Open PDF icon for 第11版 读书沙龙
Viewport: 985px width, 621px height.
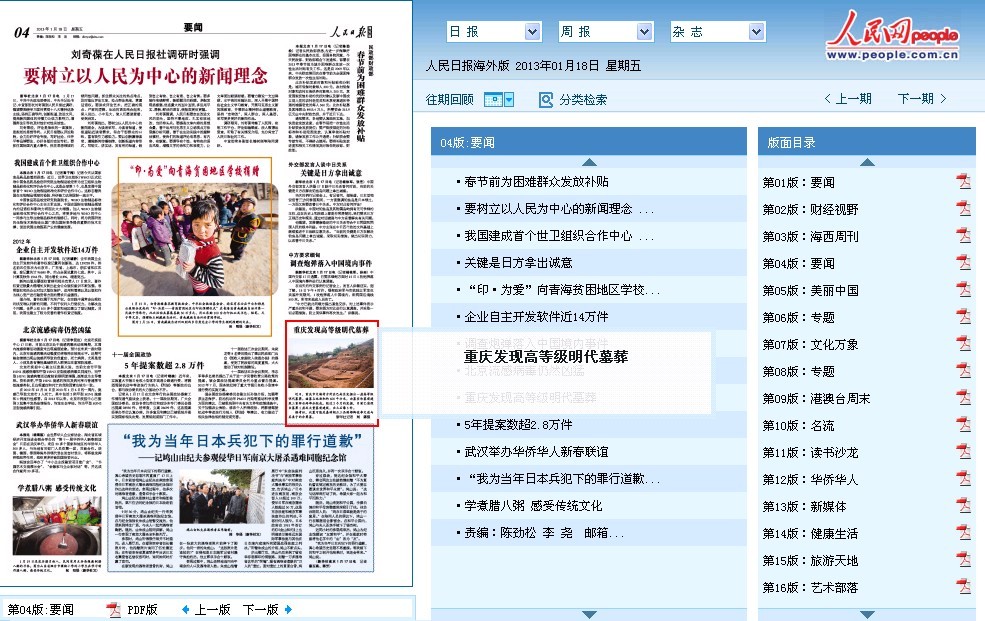point(963,451)
